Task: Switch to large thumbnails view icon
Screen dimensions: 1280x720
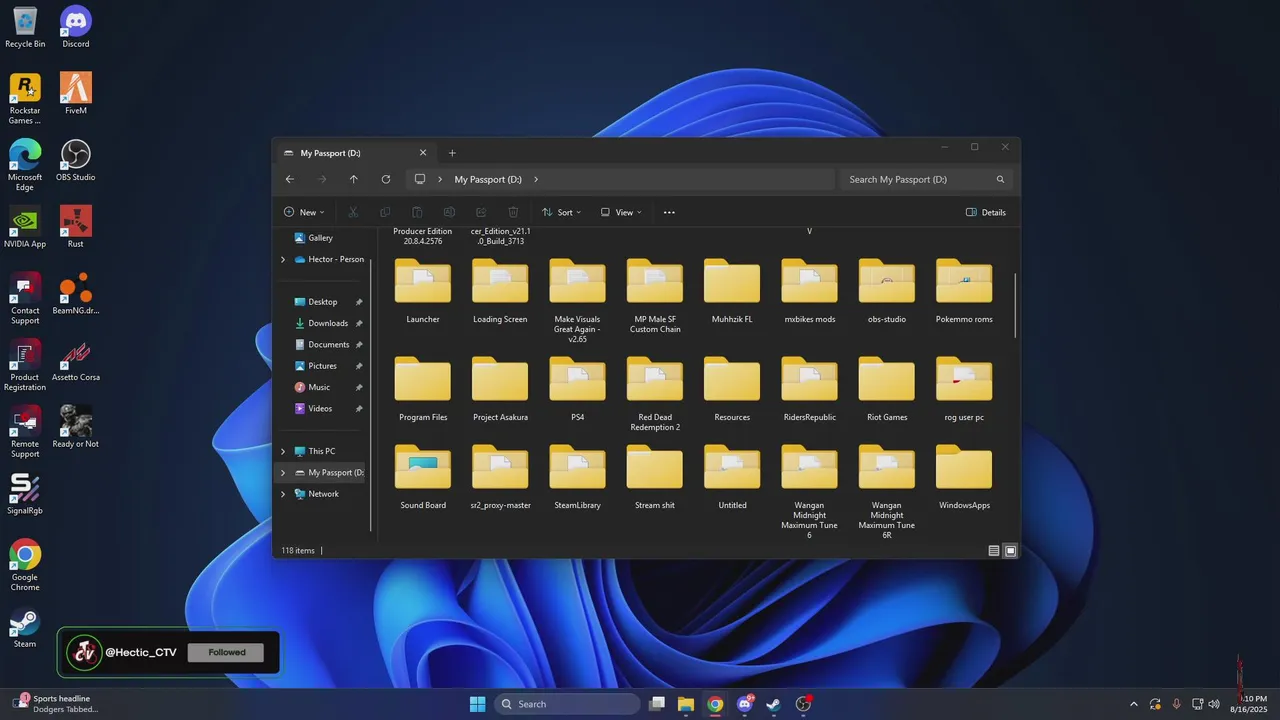Action: point(1011,551)
